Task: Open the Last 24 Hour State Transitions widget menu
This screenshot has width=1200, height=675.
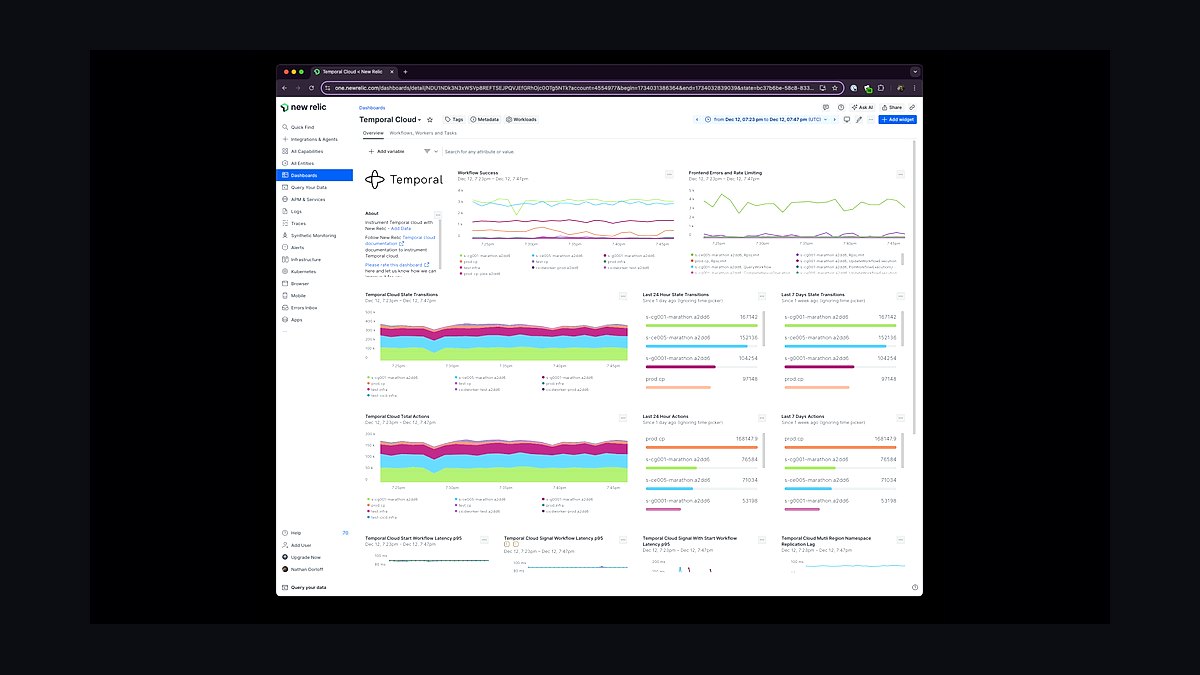Action: click(762, 296)
